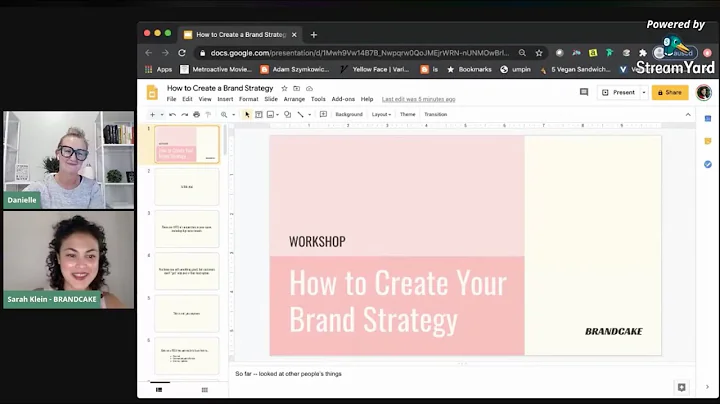Add a new slide with plus icon
720x404 pixels.
(152, 114)
